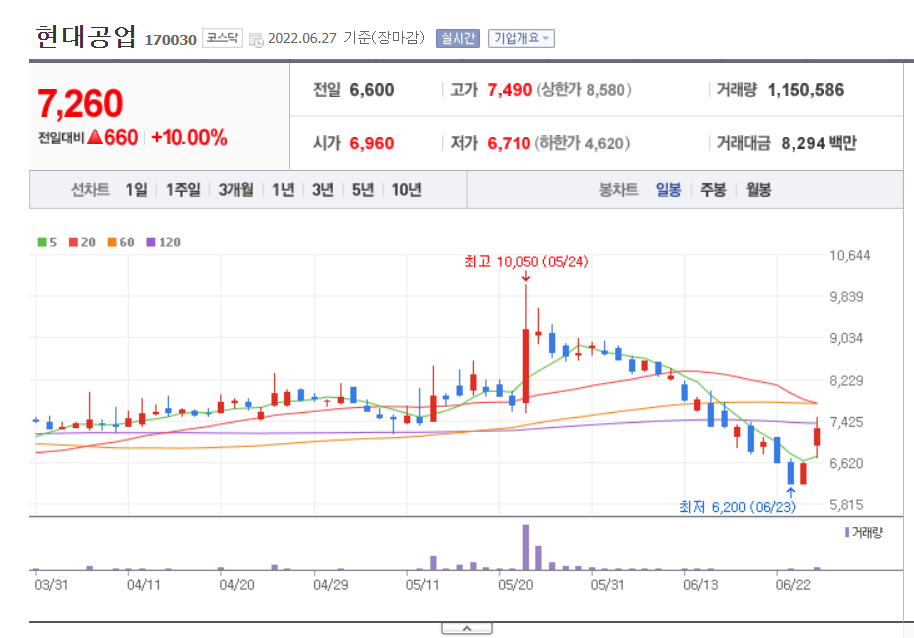Click the 전일 6,600 value
This screenshot has height=638, width=914.
click(x=372, y=90)
